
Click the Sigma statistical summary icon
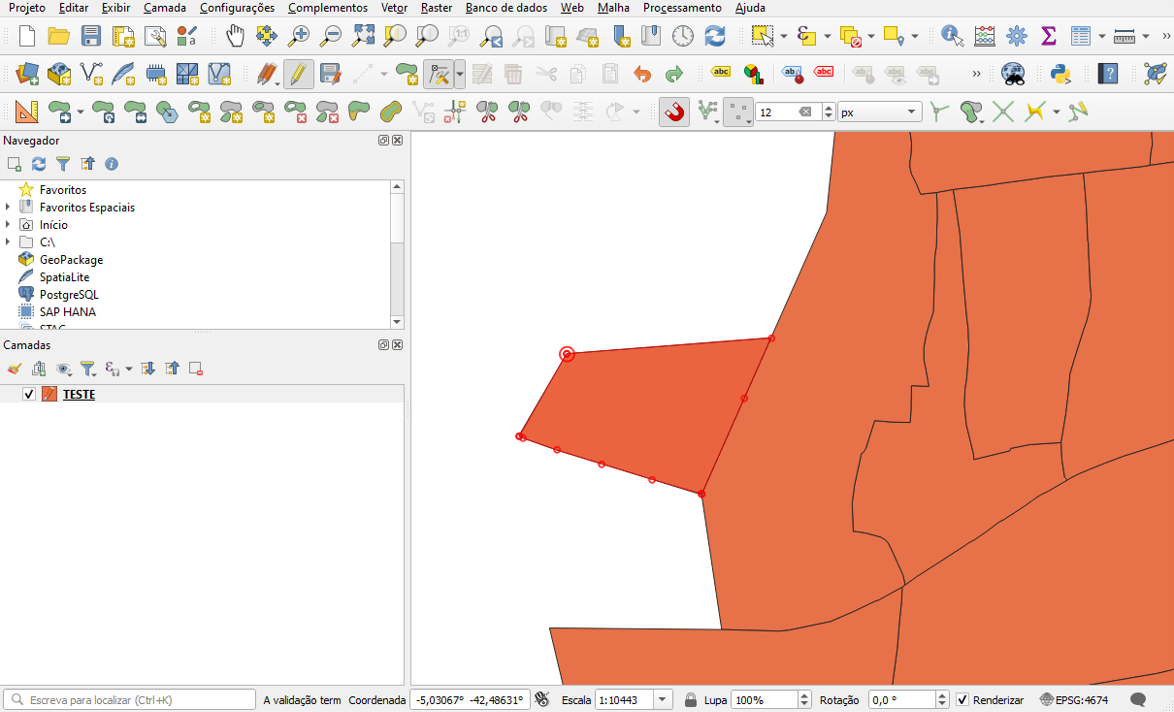tap(1048, 37)
